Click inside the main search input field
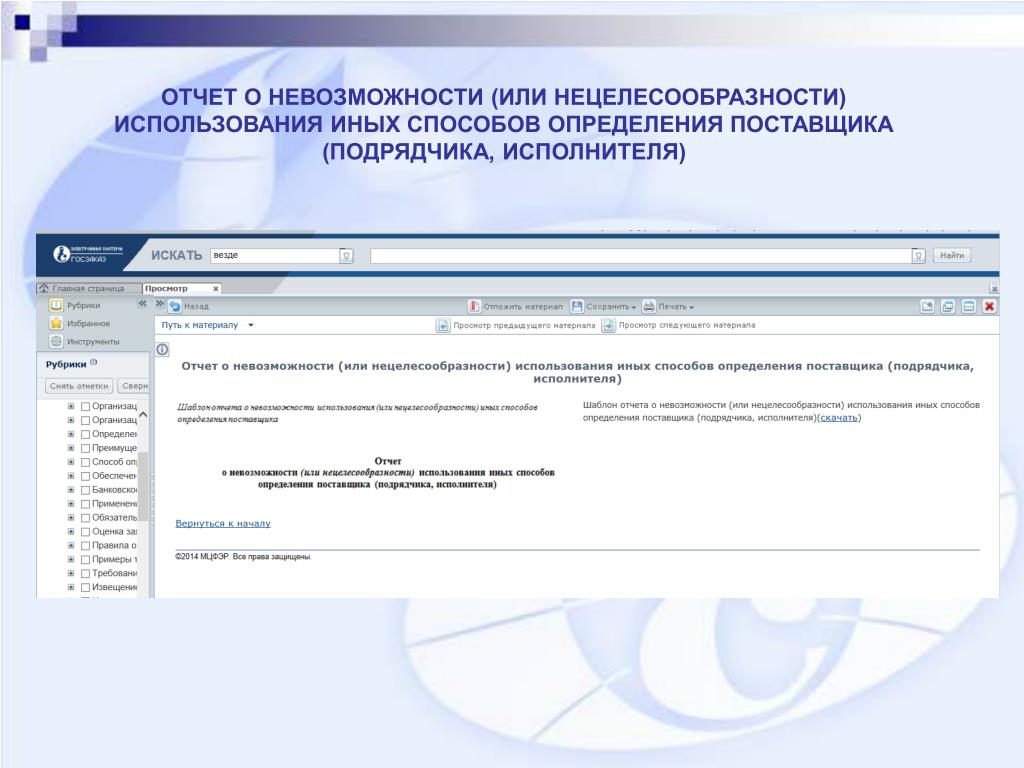 tap(640, 255)
